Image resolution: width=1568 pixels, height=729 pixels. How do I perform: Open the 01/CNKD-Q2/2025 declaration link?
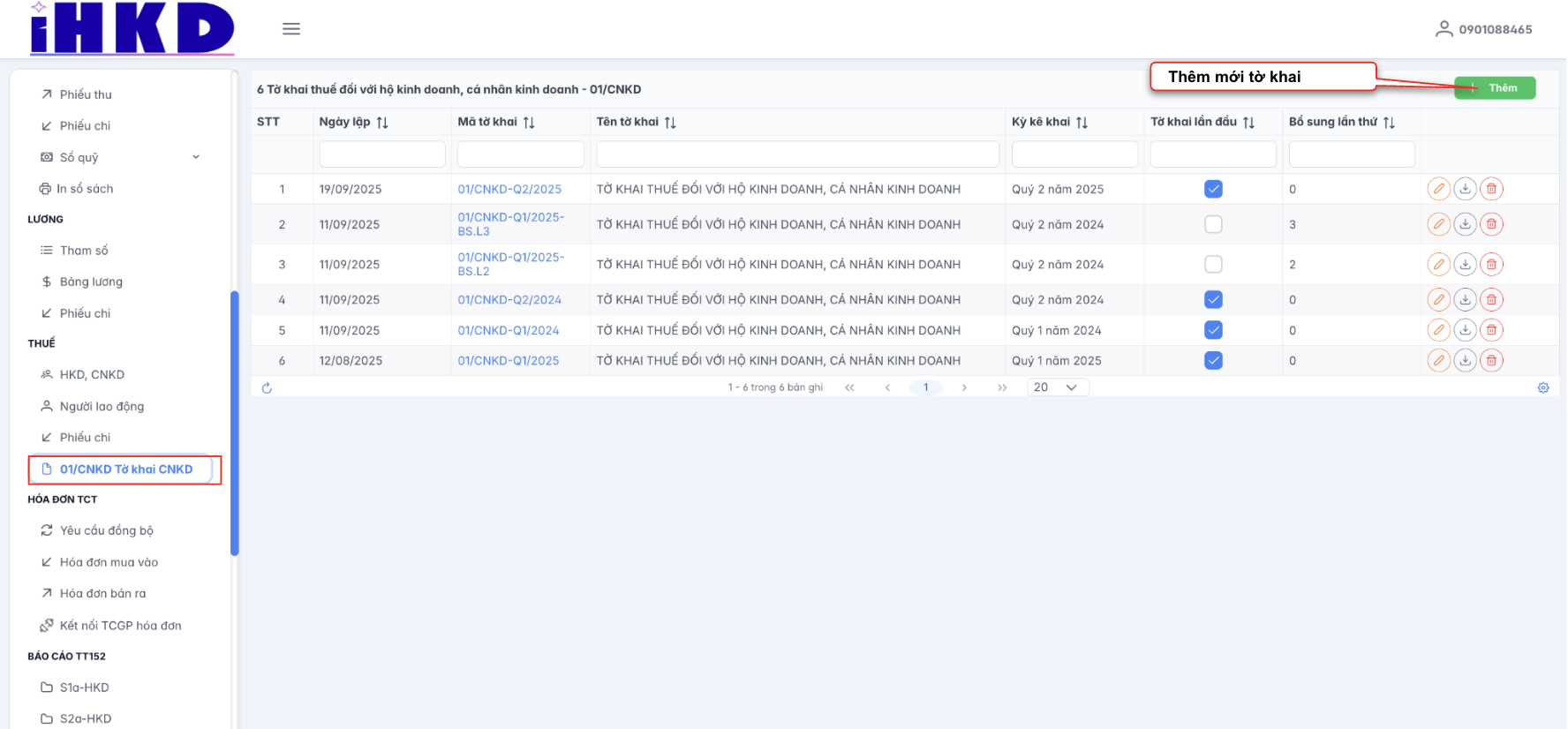pos(509,189)
